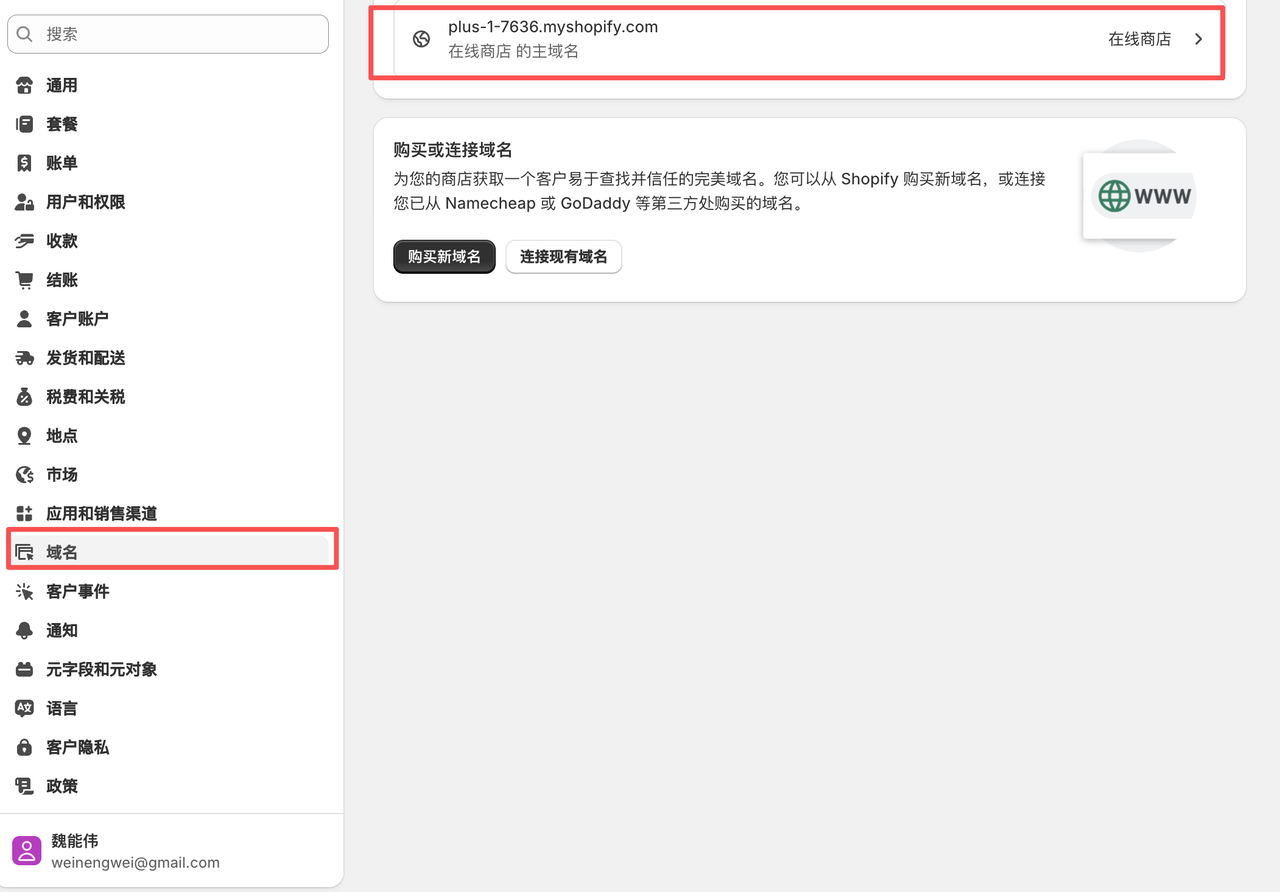Screen dimensions: 1280x892
Task: Click the 地点 location pin icon
Action: (x=25, y=436)
